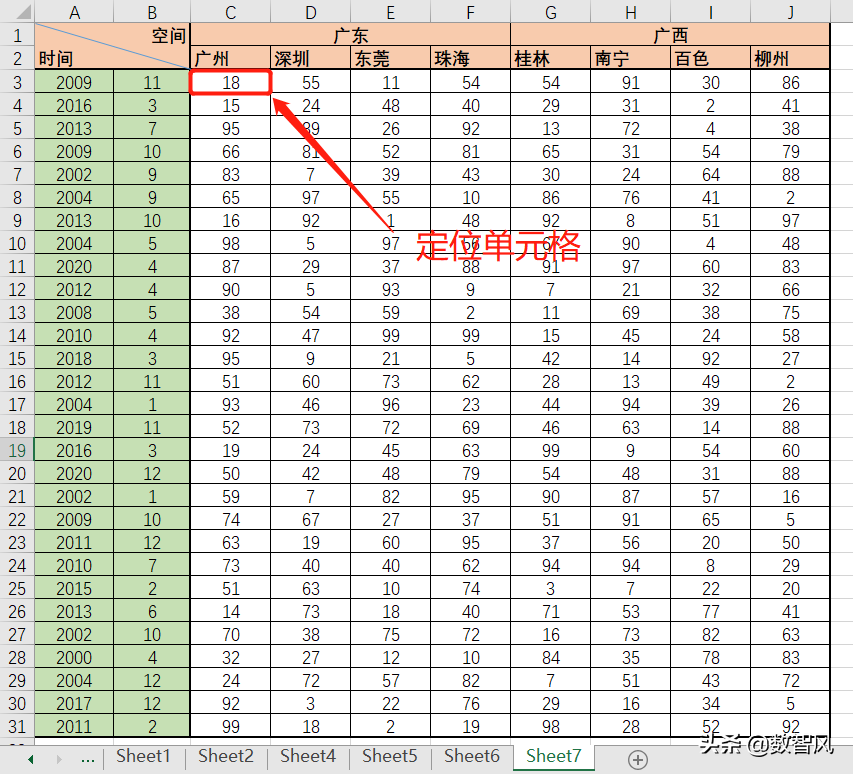
Task: Select row 1 header
Action: tap(17, 35)
